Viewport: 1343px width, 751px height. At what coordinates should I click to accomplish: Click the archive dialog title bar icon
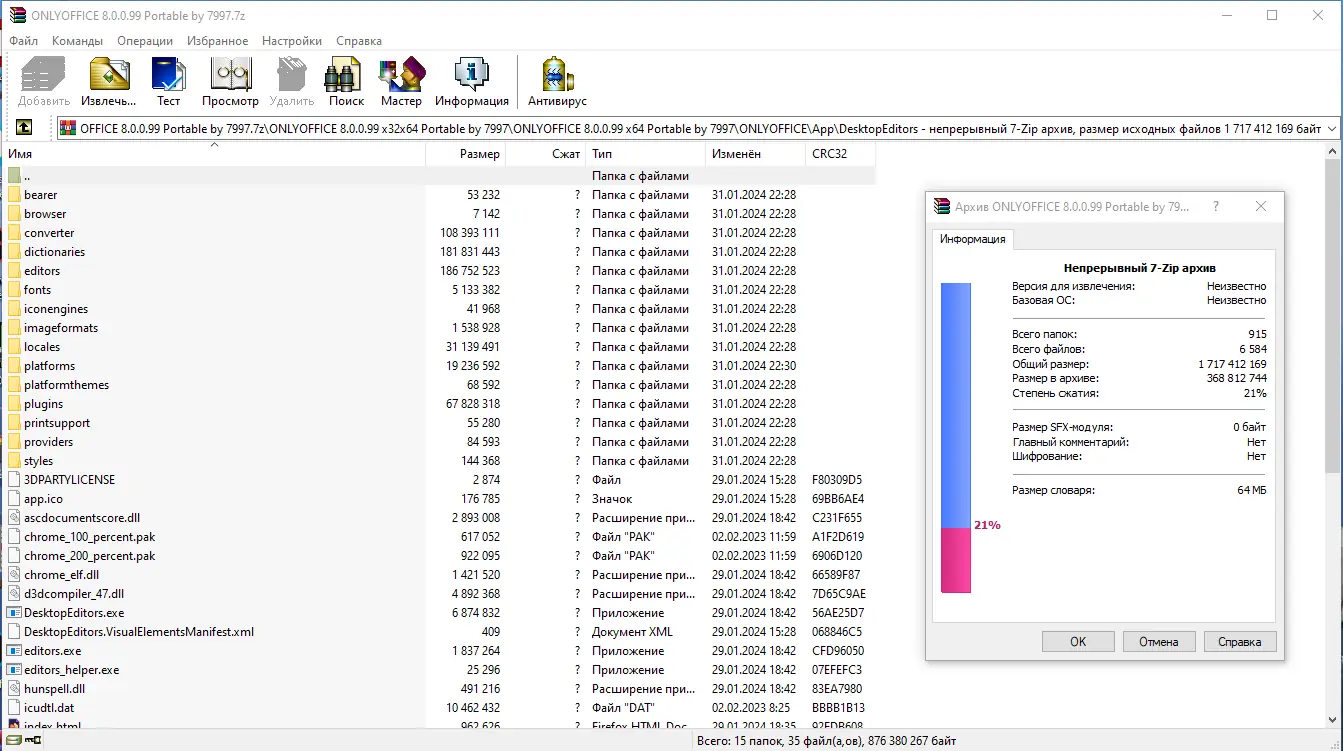click(x=941, y=207)
